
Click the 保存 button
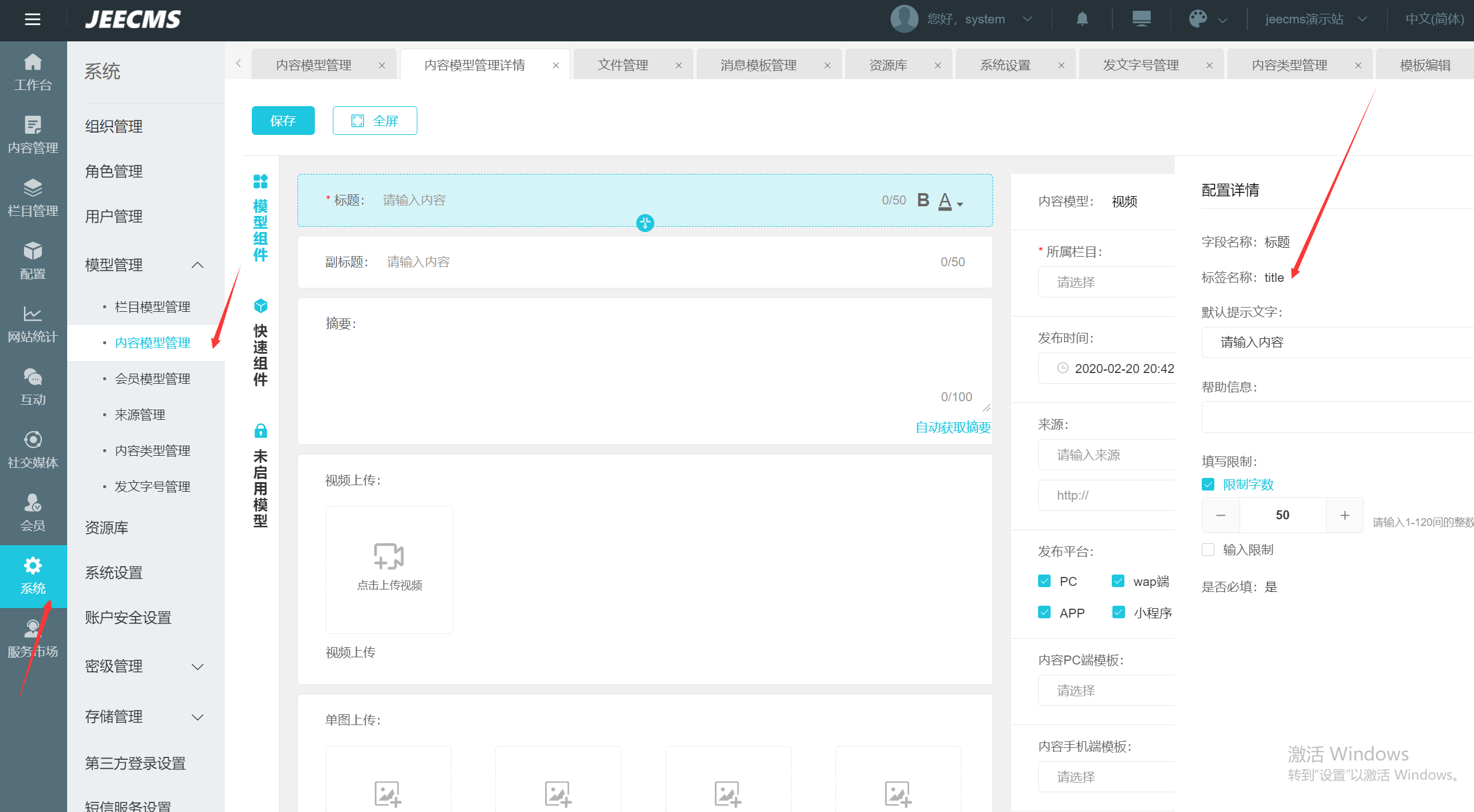pos(283,121)
